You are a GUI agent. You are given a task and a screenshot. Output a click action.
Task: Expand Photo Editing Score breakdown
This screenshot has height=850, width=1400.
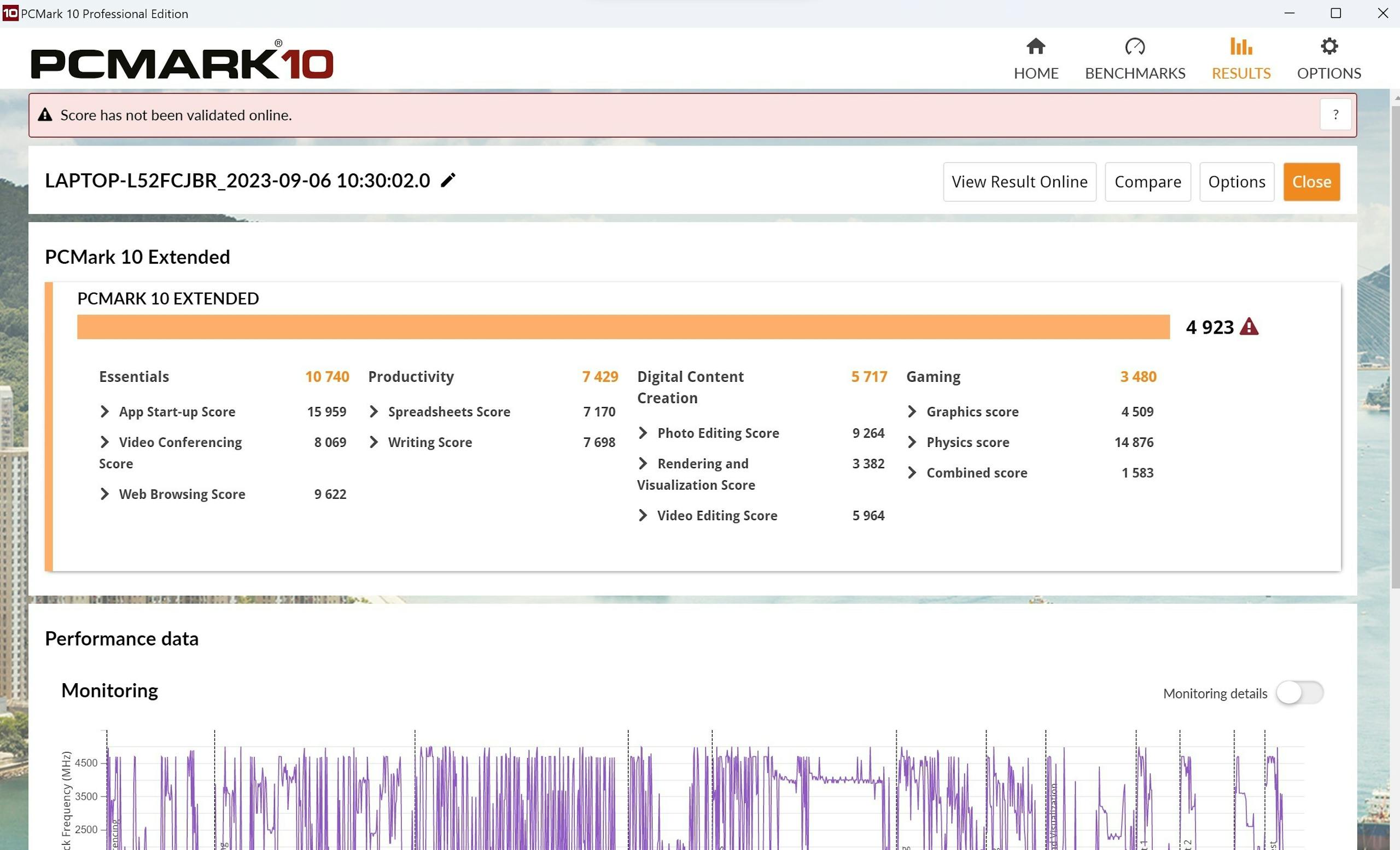(643, 433)
